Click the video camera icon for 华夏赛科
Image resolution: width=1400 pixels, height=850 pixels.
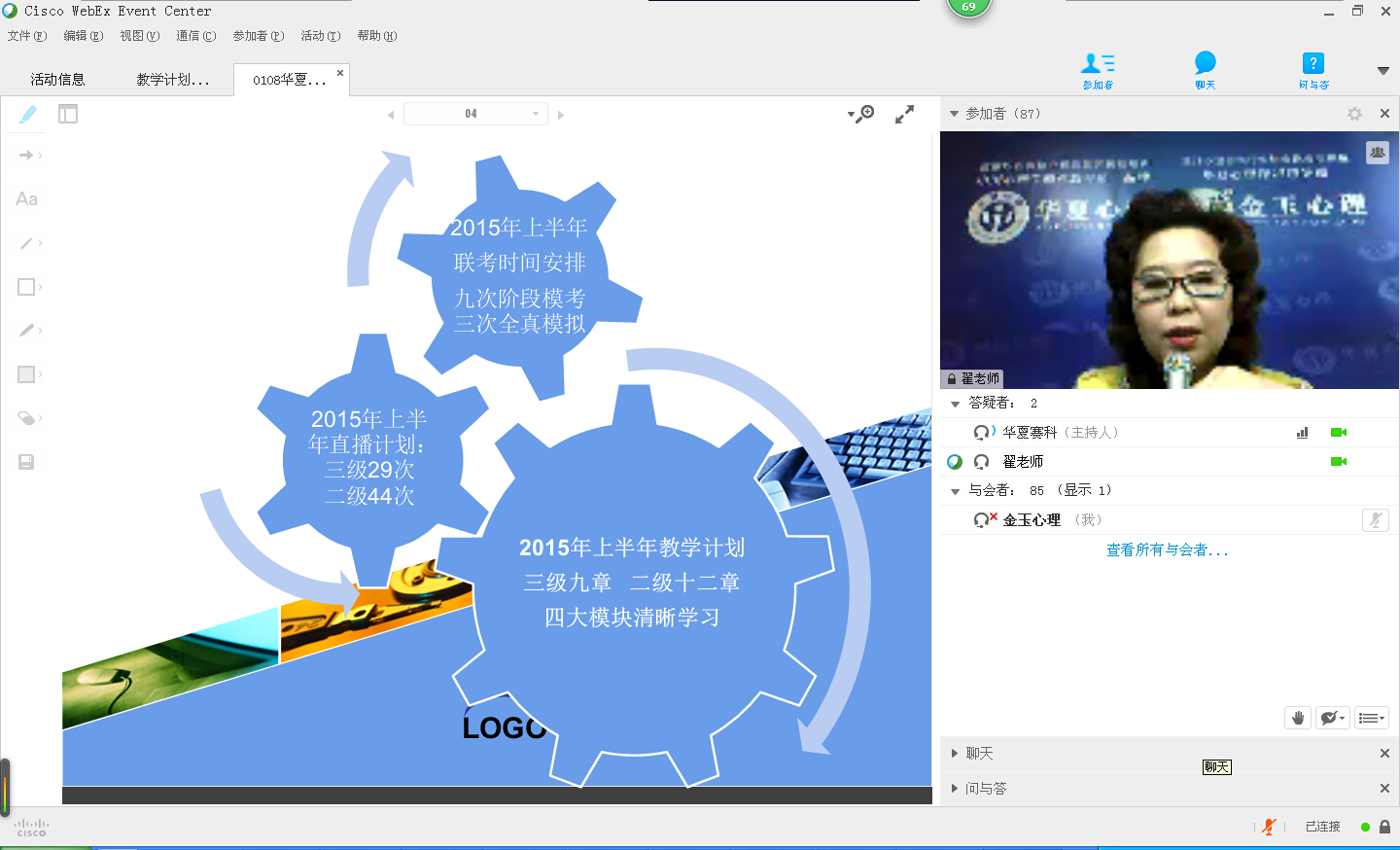[1339, 433]
